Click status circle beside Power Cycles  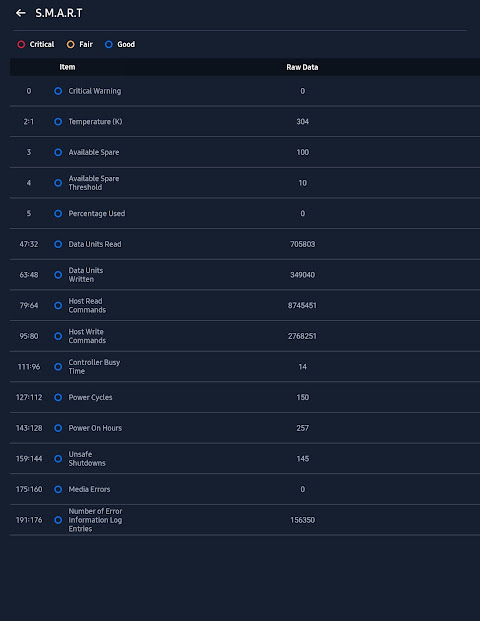[x=58, y=397]
